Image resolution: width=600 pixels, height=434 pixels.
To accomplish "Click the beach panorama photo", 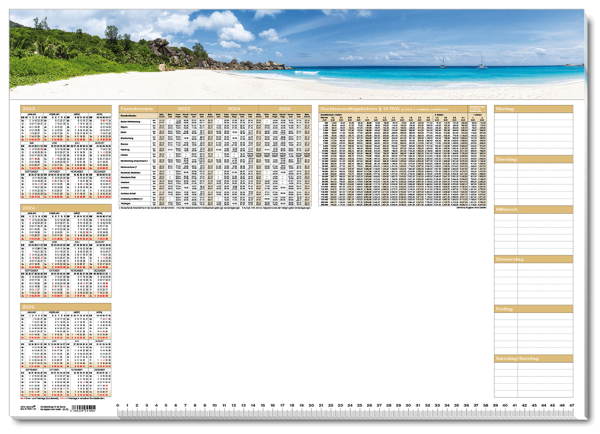I will [x=297, y=54].
